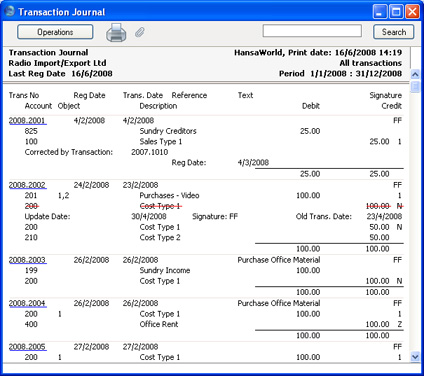424x376 pixels.
Task: Click the 'Reg Date' column header
Action: click(89, 95)
